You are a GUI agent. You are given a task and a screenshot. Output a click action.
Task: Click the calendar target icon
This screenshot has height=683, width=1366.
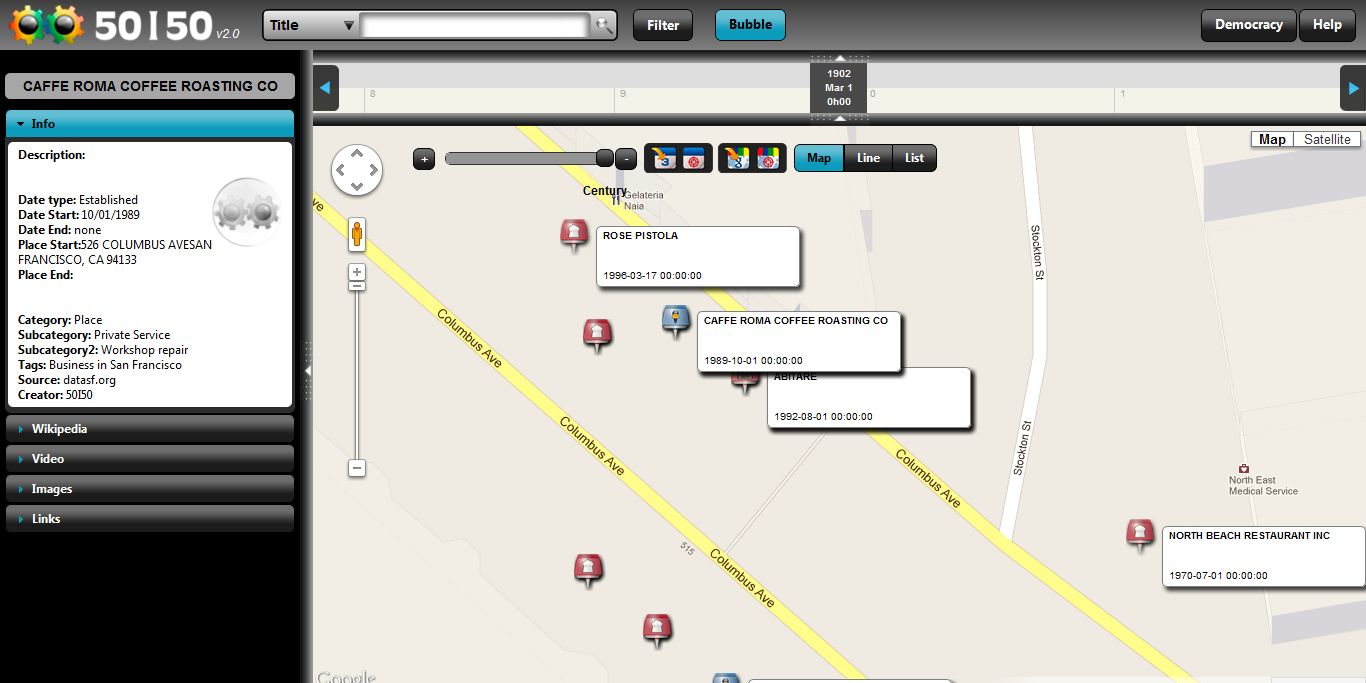pyautogui.click(x=694, y=158)
